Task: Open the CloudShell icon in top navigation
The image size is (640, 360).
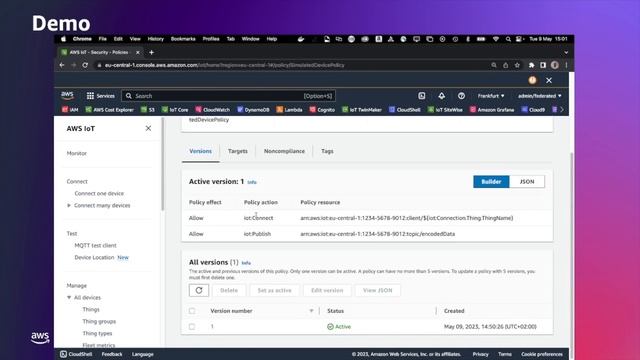Action: (422, 96)
